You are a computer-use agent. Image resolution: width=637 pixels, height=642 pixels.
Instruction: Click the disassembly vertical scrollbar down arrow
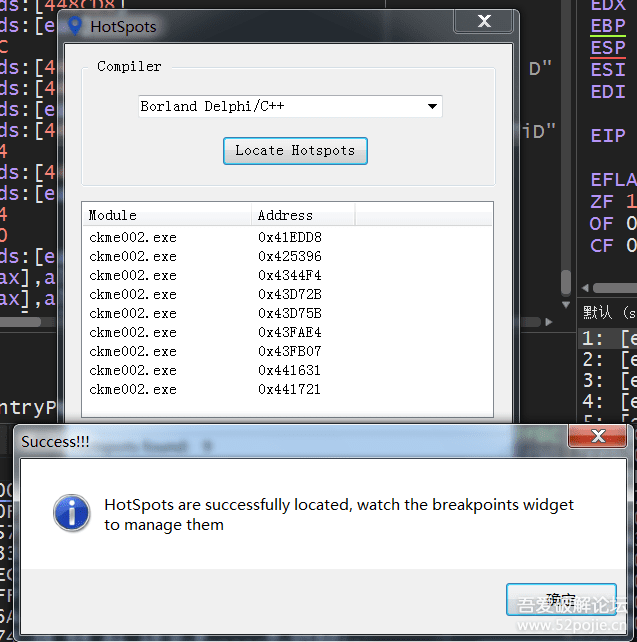(566, 305)
